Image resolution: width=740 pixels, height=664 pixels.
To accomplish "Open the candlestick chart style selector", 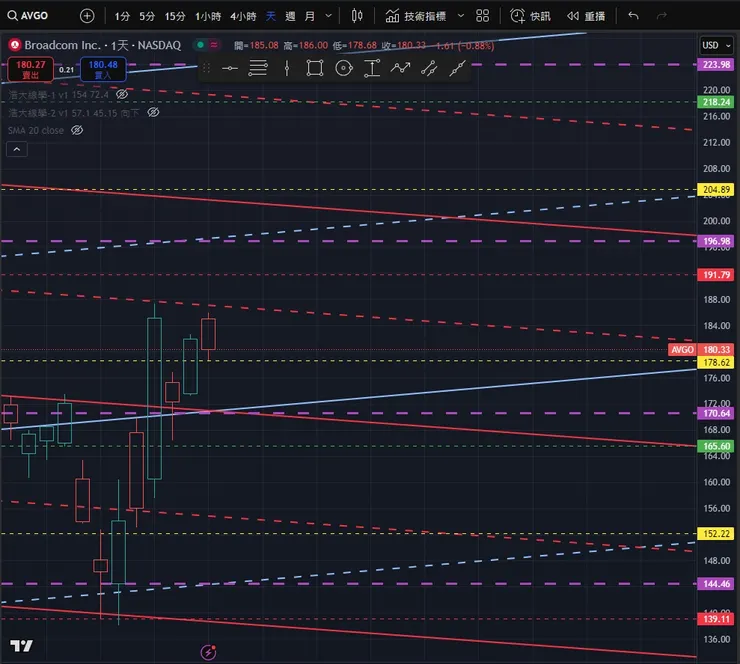I will 357,16.
